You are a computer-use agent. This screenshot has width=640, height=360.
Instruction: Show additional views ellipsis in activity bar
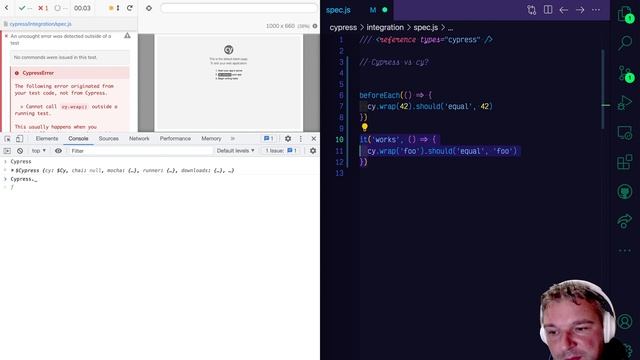625,251
